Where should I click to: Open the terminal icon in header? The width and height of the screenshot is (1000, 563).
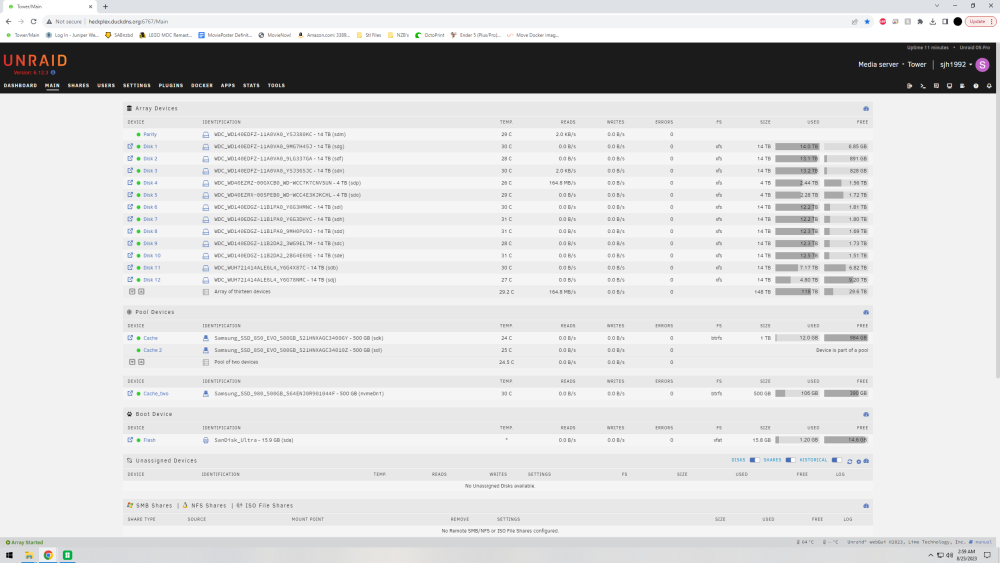[923, 85]
